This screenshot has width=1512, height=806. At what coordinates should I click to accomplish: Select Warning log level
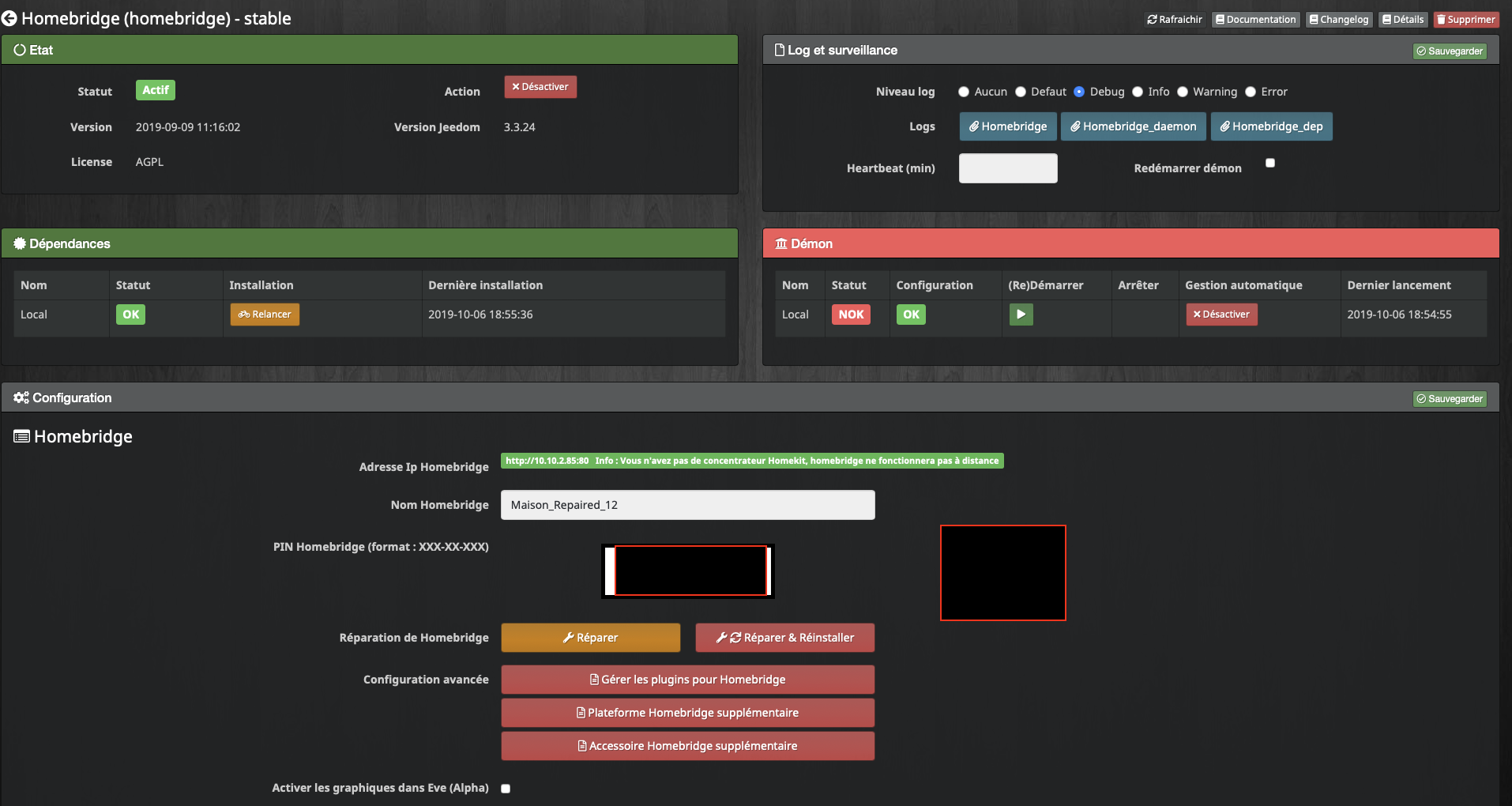click(x=1183, y=92)
